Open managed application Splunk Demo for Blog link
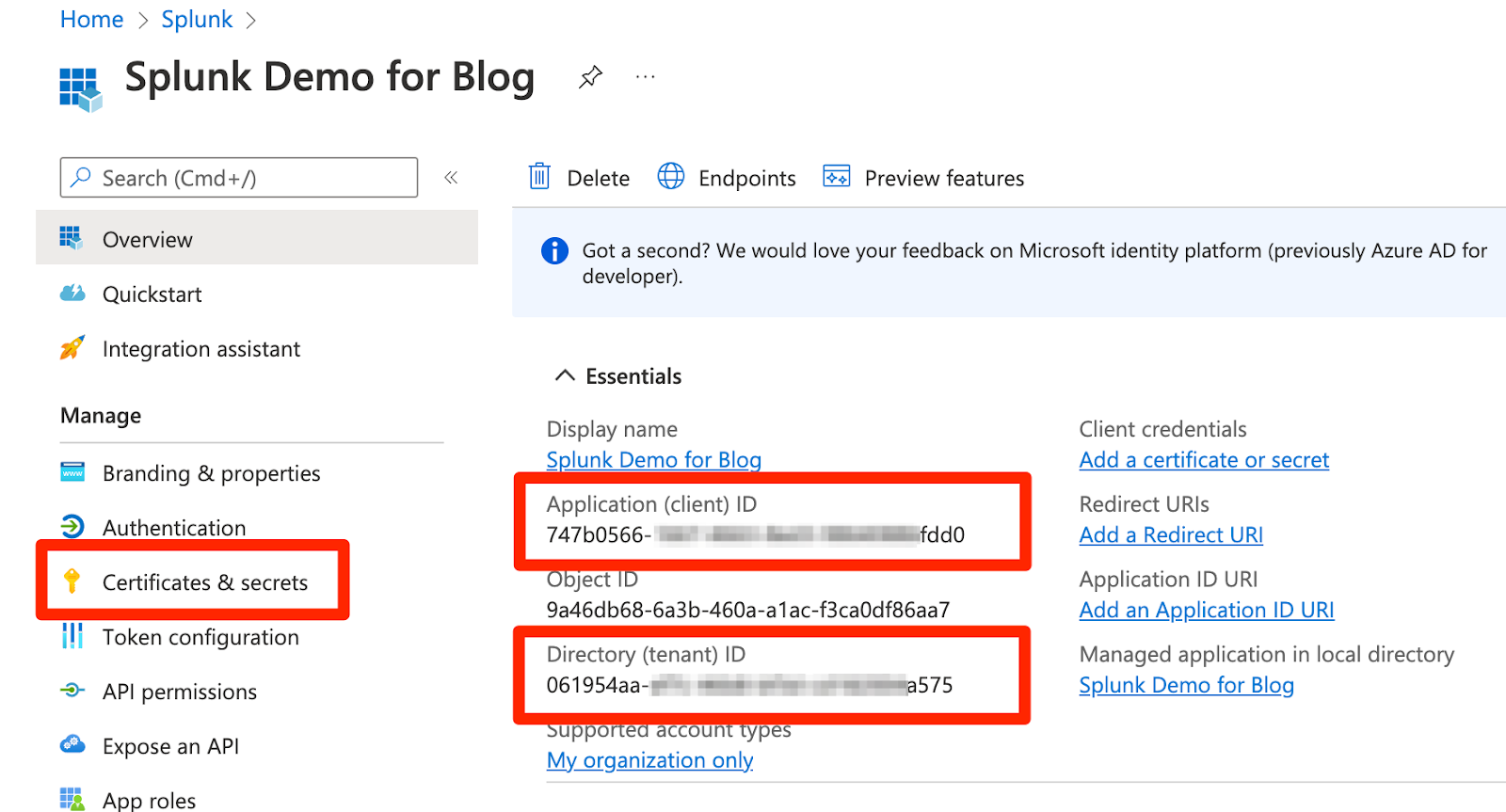The width and height of the screenshot is (1506, 812). (x=1186, y=685)
